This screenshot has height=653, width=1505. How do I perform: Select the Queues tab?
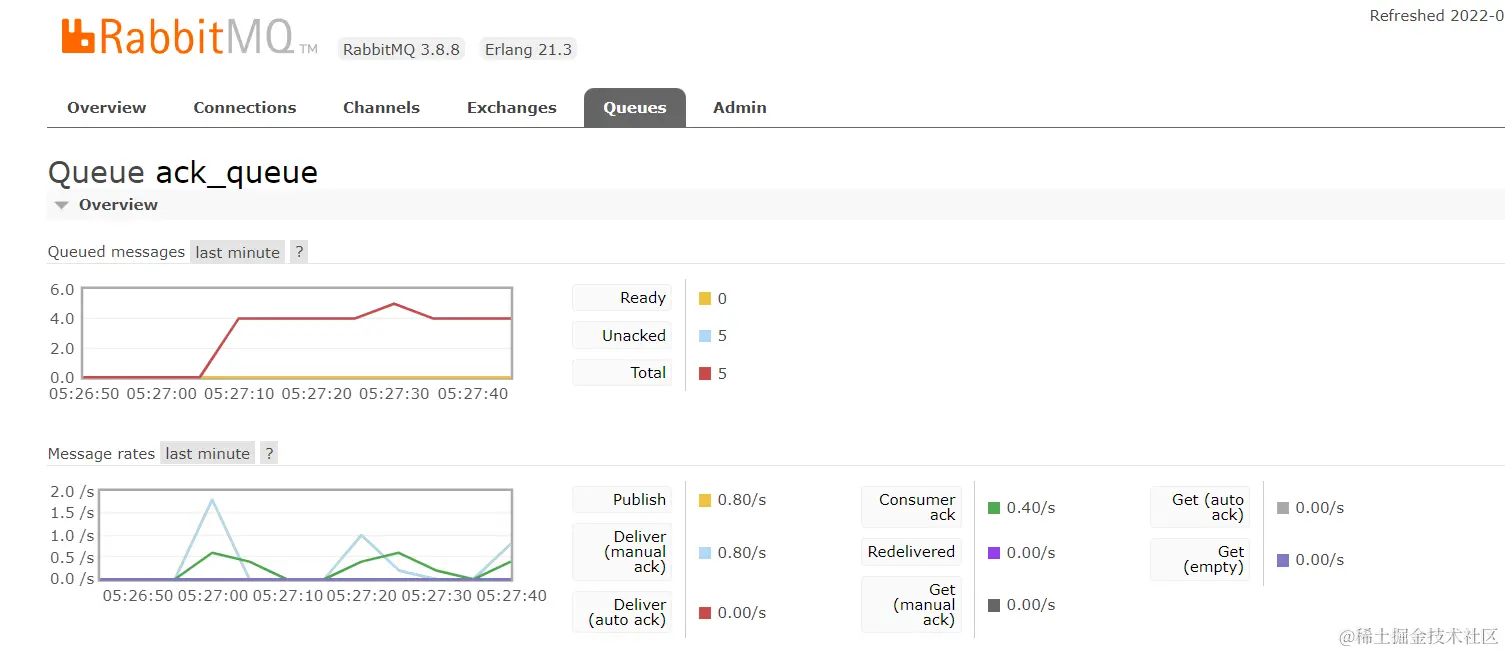(635, 108)
